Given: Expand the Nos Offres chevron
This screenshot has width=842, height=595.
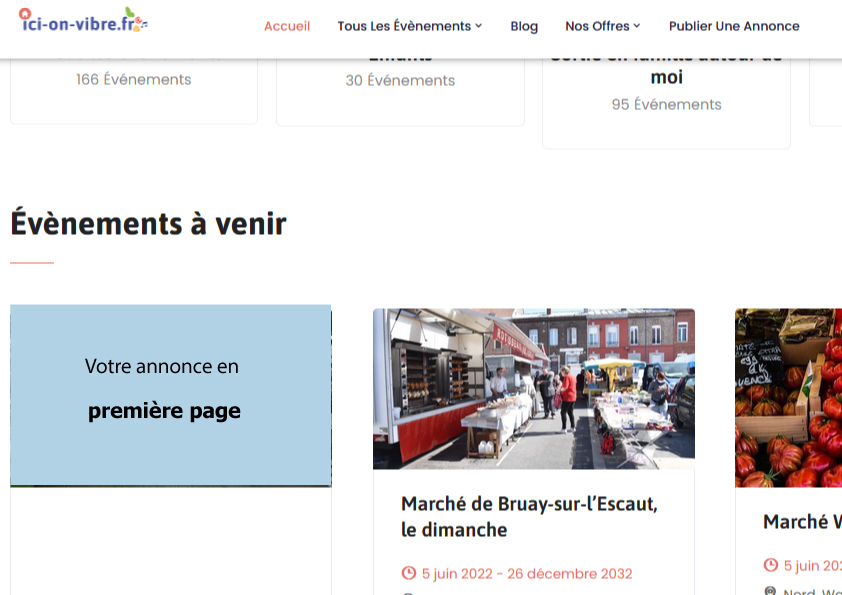Looking at the screenshot, I should point(637,26).
